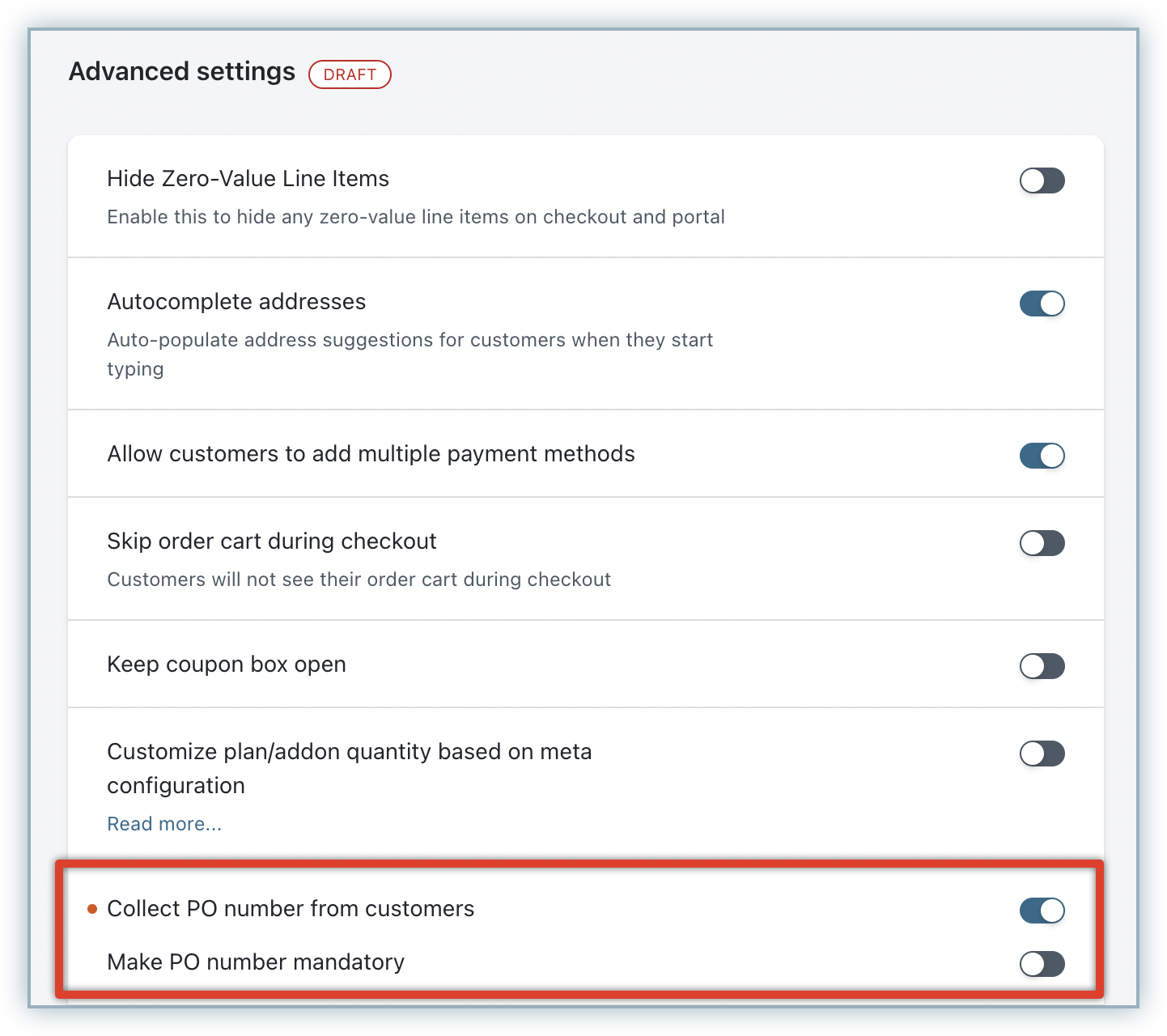The height and width of the screenshot is (1036, 1167).
Task: Click the Autocomplete addresses title text
Action: [236, 302]
